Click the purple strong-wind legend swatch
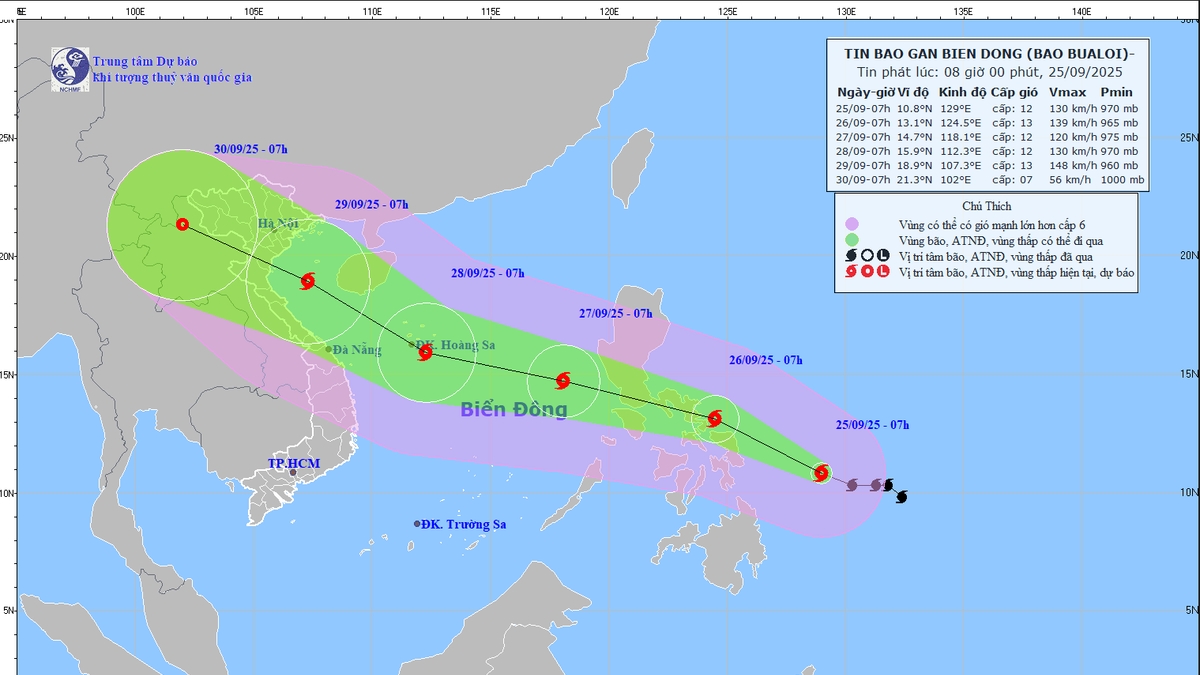The image size is (1200, 675). (x=852, y=224)
